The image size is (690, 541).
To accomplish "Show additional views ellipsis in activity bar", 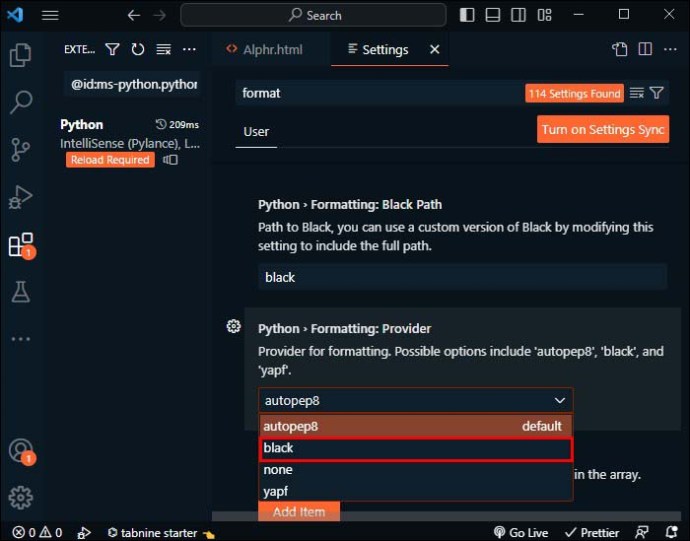I will [x=21, y=339].
